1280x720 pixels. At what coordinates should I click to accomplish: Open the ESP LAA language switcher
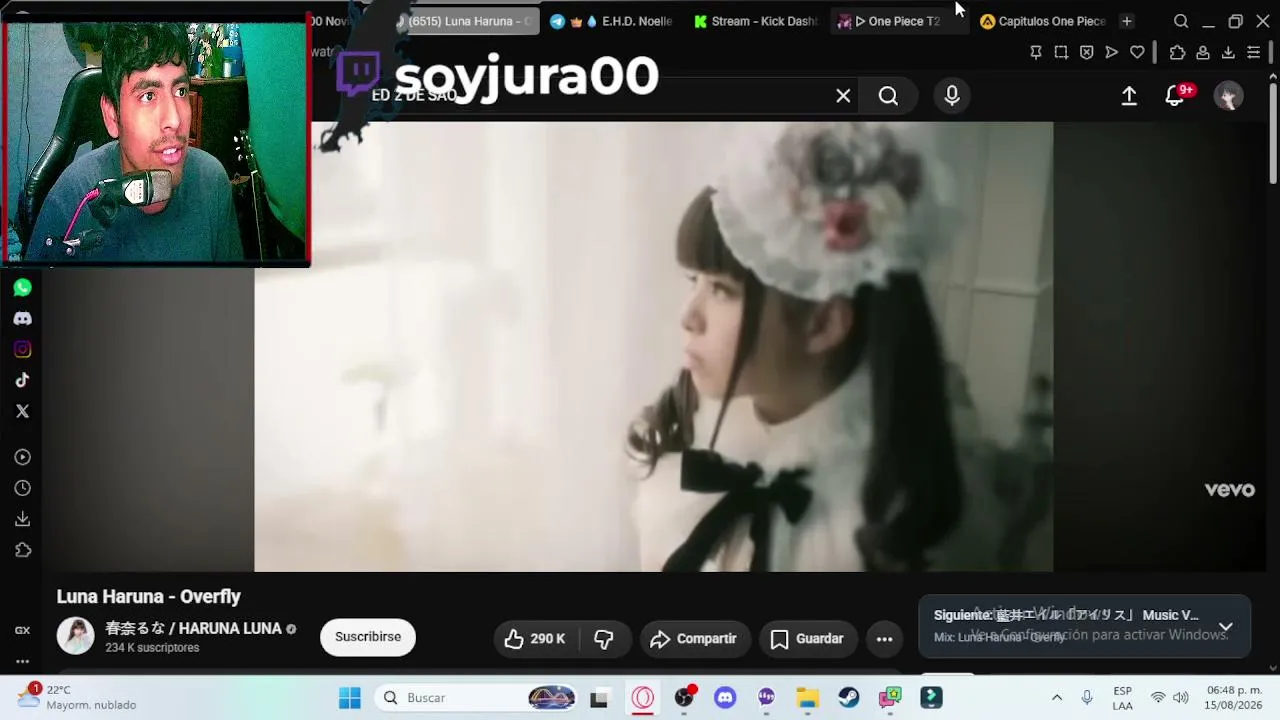(x=1123, y=698)
